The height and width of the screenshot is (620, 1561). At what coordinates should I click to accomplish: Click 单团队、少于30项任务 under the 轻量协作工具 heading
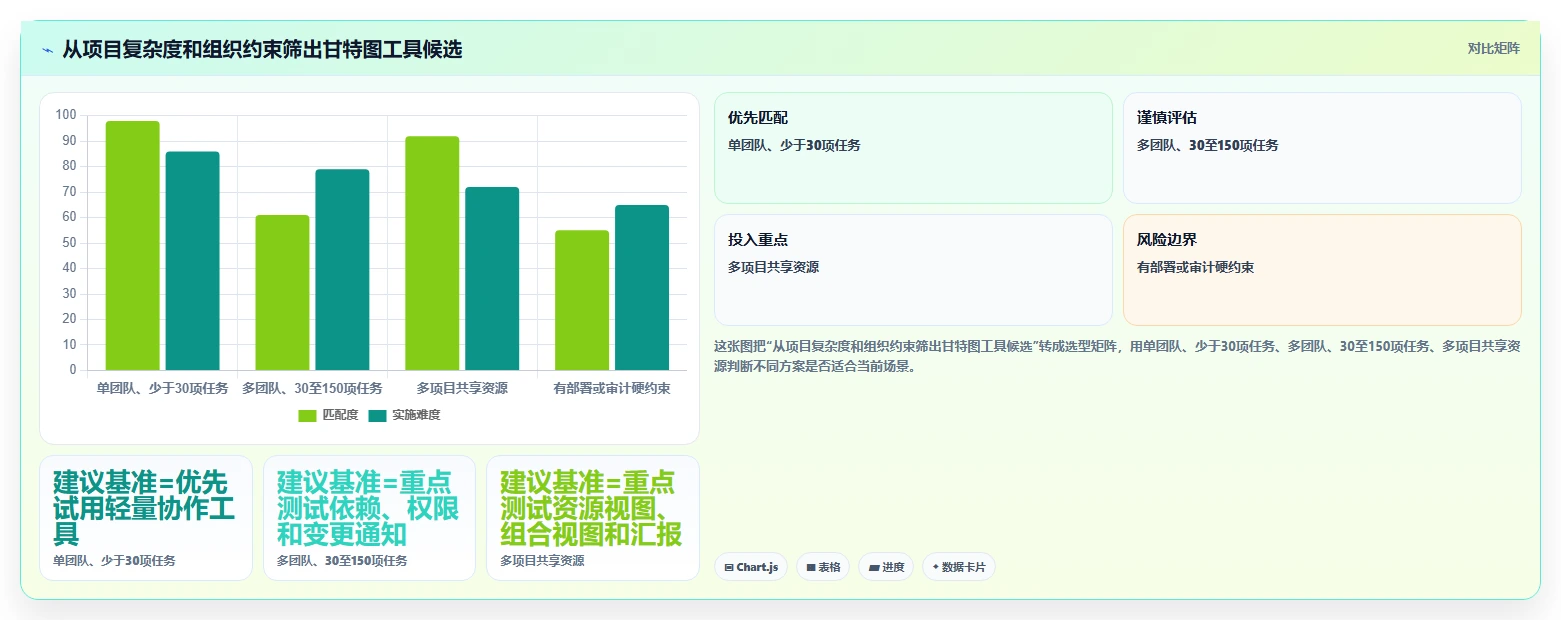[114, 561]
